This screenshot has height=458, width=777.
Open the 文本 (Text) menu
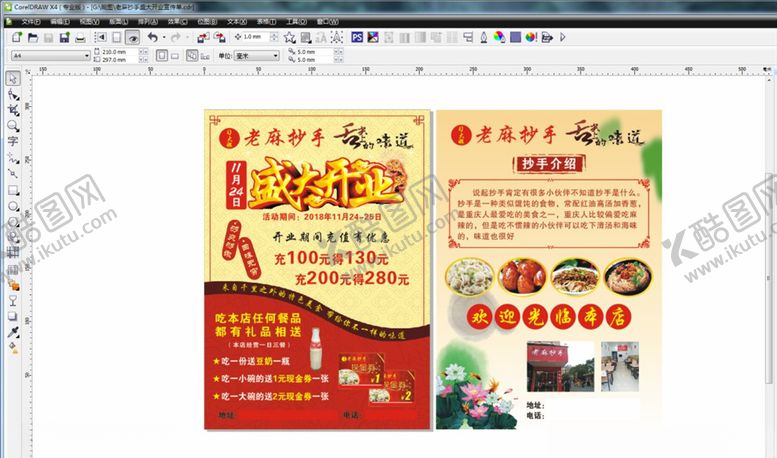click(x=237, y=22)
